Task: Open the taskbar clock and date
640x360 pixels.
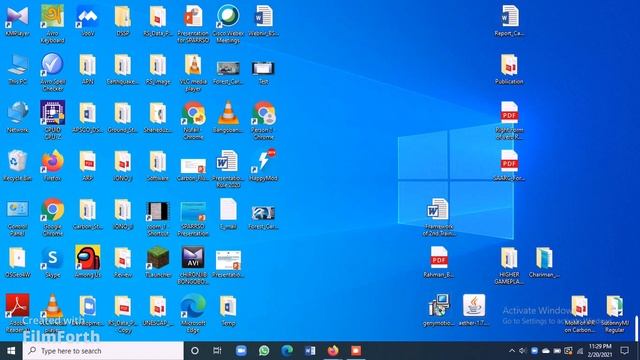Action: tap(600, 351)
